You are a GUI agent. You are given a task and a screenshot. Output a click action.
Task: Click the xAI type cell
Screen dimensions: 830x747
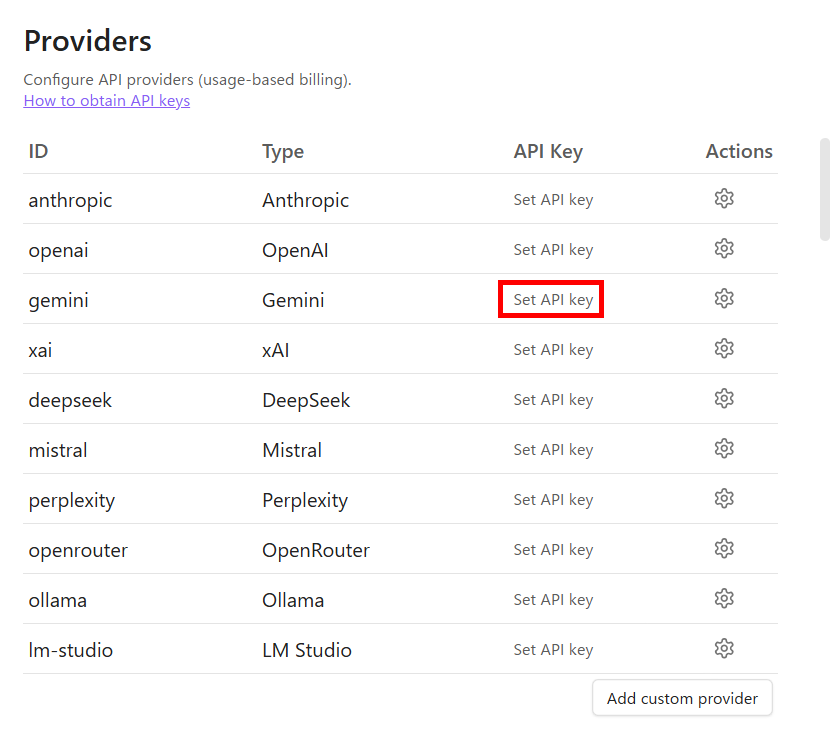click(x=275, y=350)
